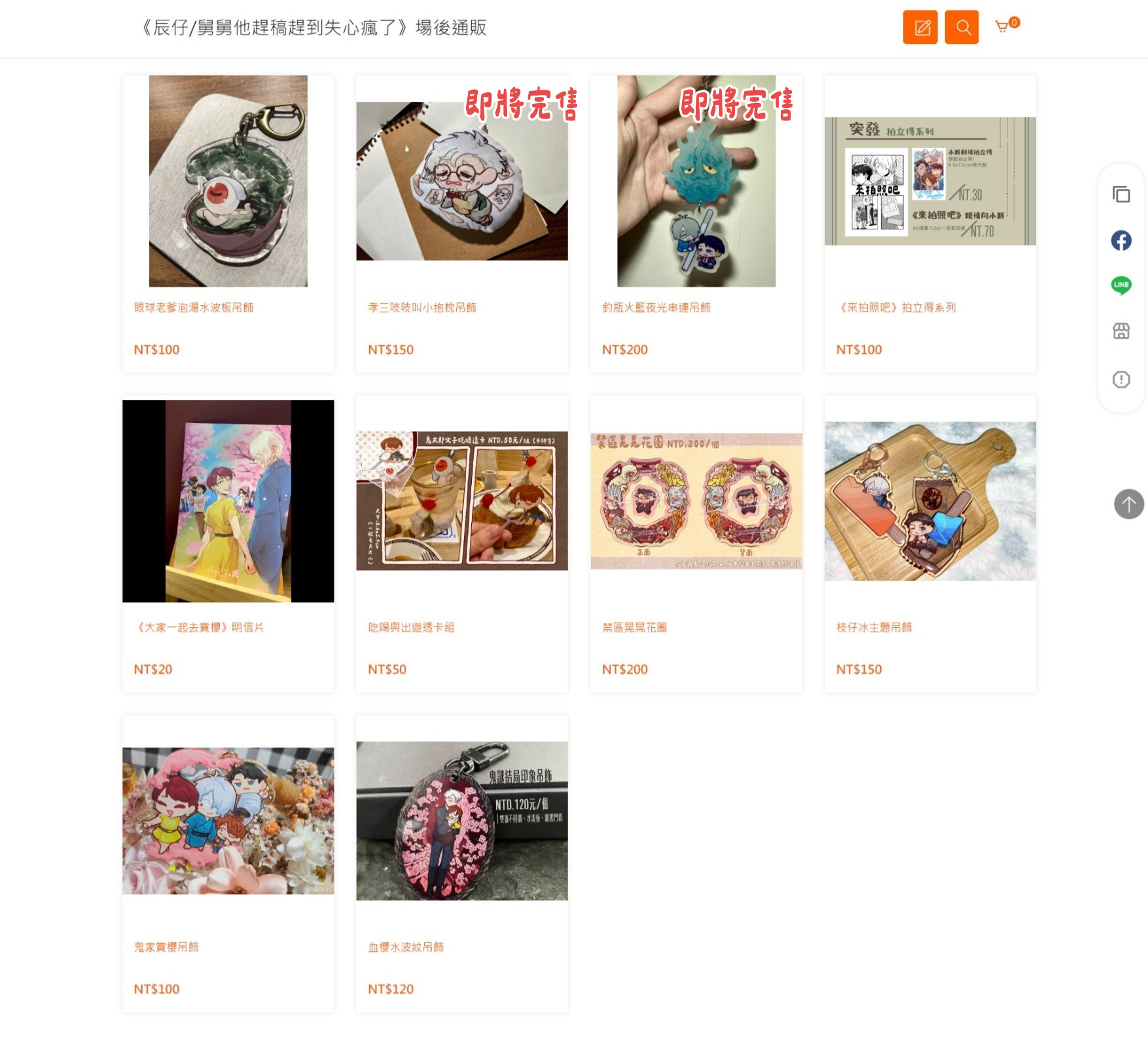Open 吃喝與出遊透卡組 product link
Viewport: 1148px width, 1050px height.
coord(411,627)
